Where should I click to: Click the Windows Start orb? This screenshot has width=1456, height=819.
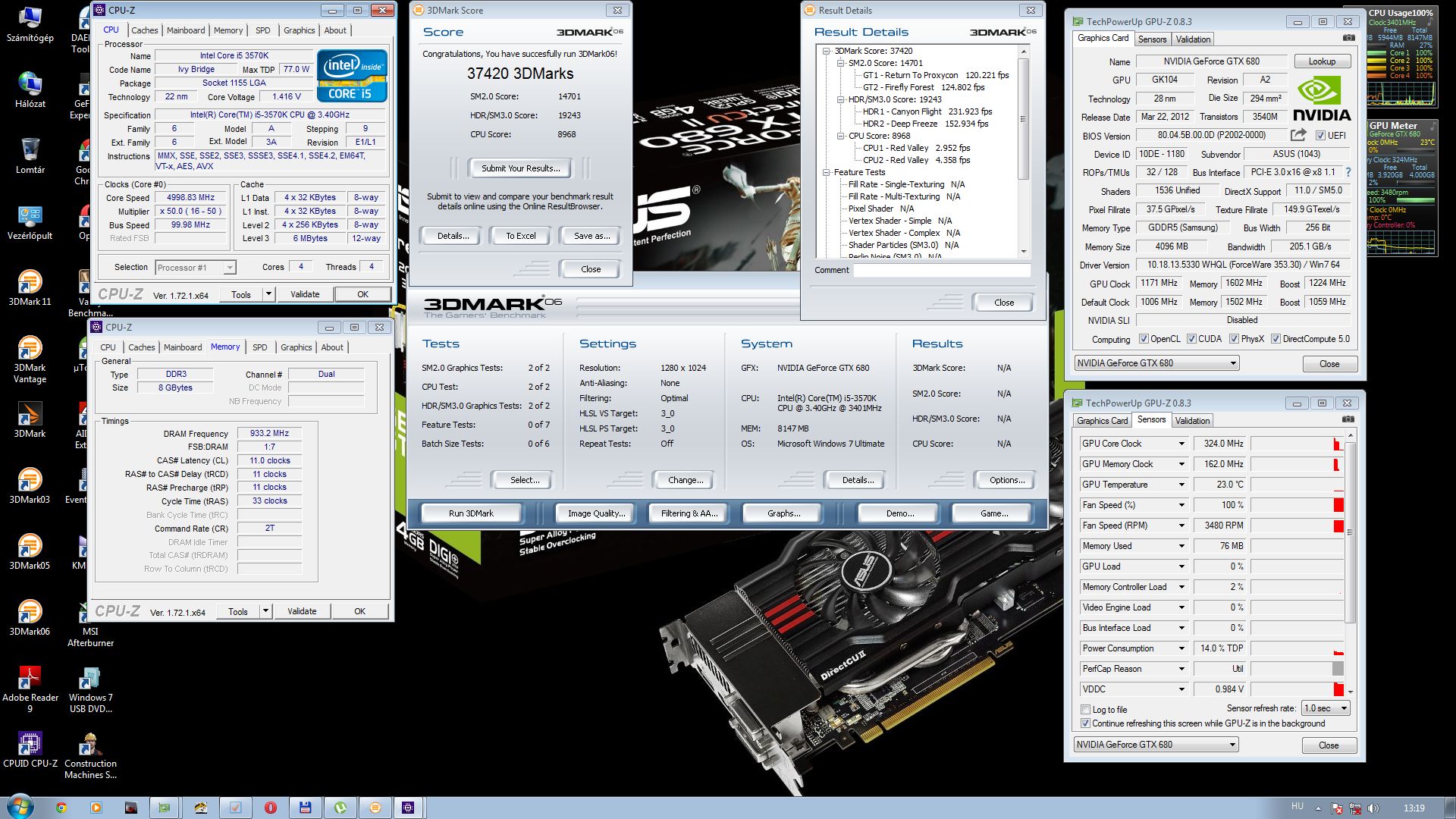click(20, 806)
